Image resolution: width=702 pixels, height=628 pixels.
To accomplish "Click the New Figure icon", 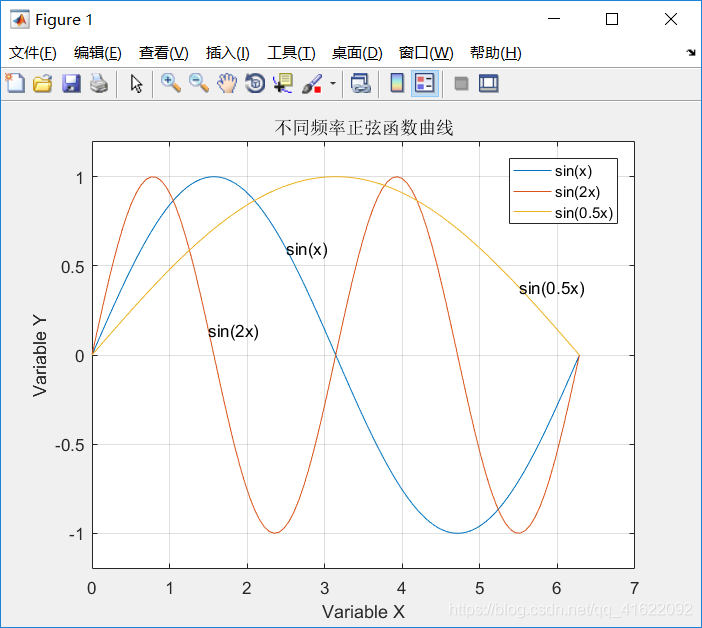I will click(x=16, y=83).
